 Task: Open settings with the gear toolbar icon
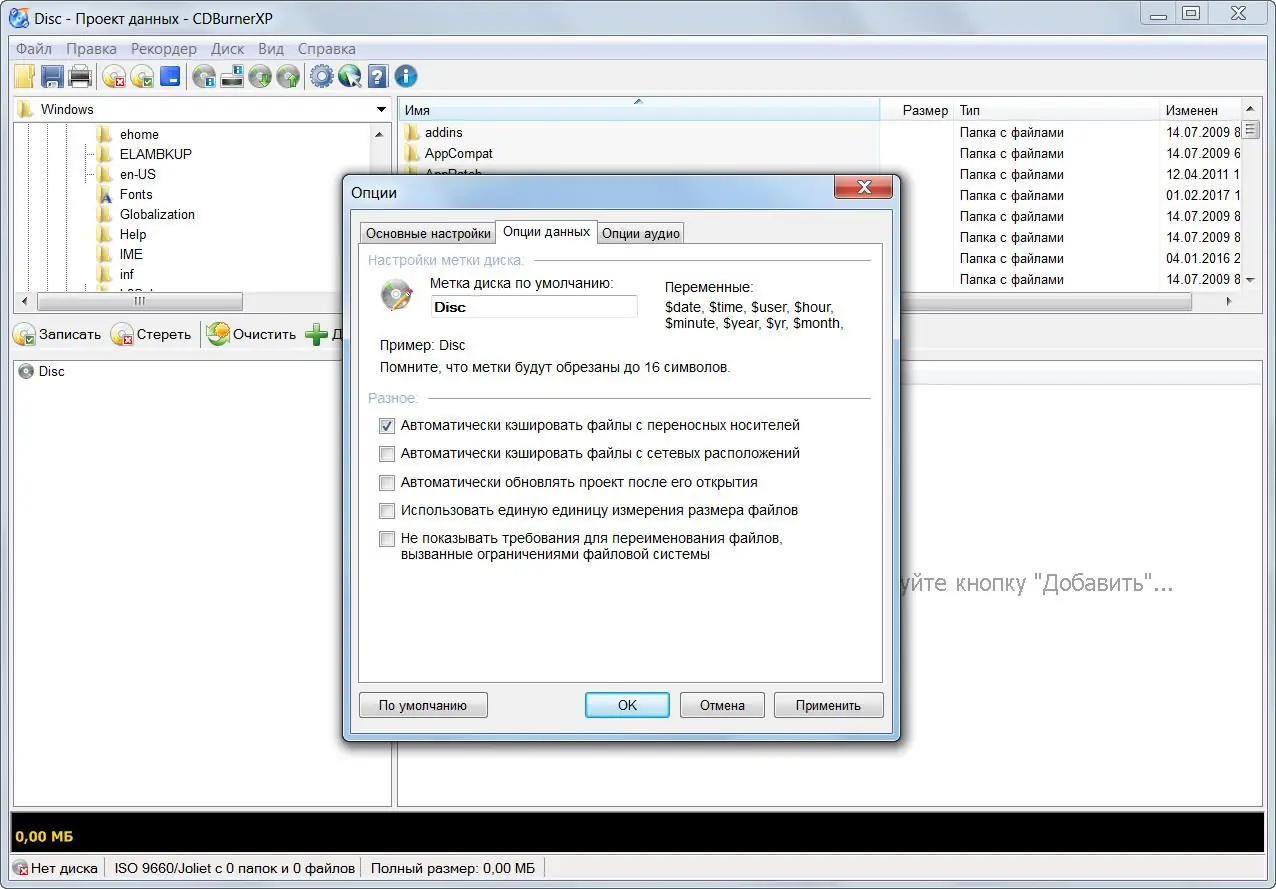pyautogui.click(x=321, y=76)
